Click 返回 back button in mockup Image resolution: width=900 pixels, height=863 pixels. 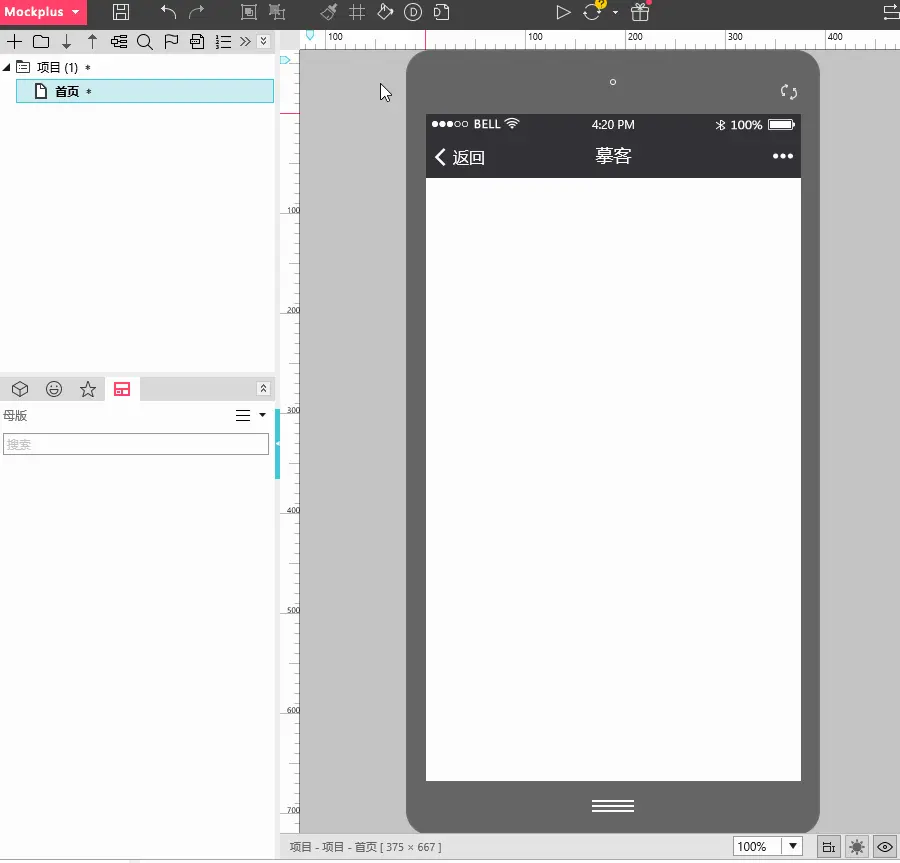tap(460, 157)
